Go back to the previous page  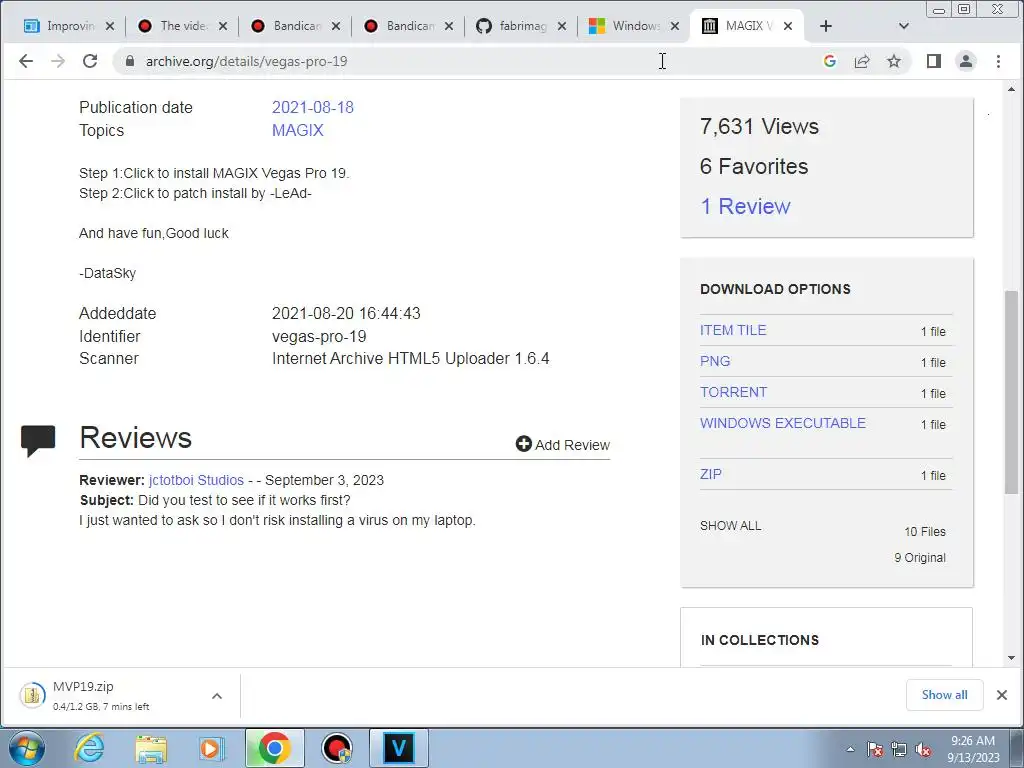25,61
